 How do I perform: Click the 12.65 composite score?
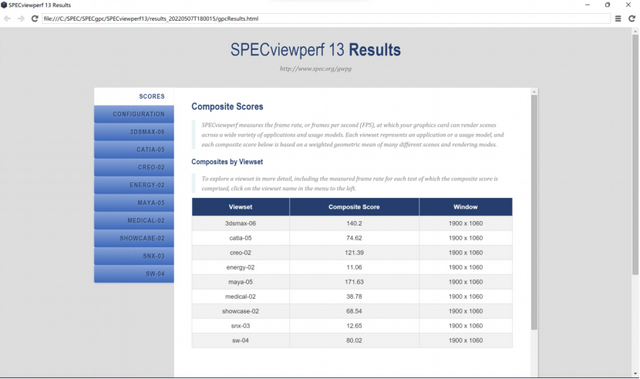click(354, 326)
